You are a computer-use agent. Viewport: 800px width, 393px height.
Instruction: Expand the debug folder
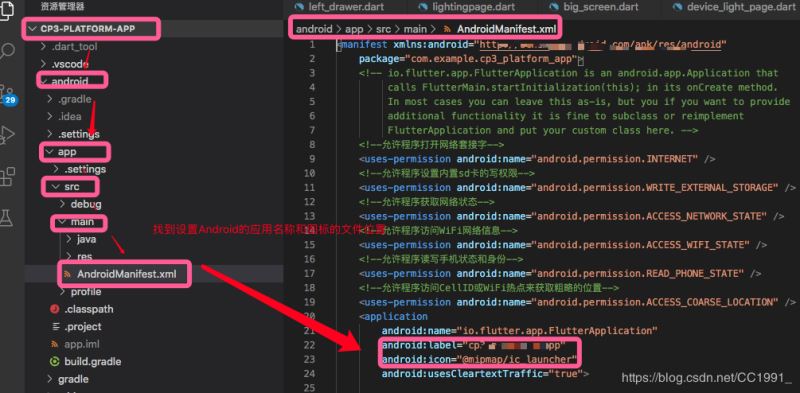pyautogui.click(x=62, y=204)
